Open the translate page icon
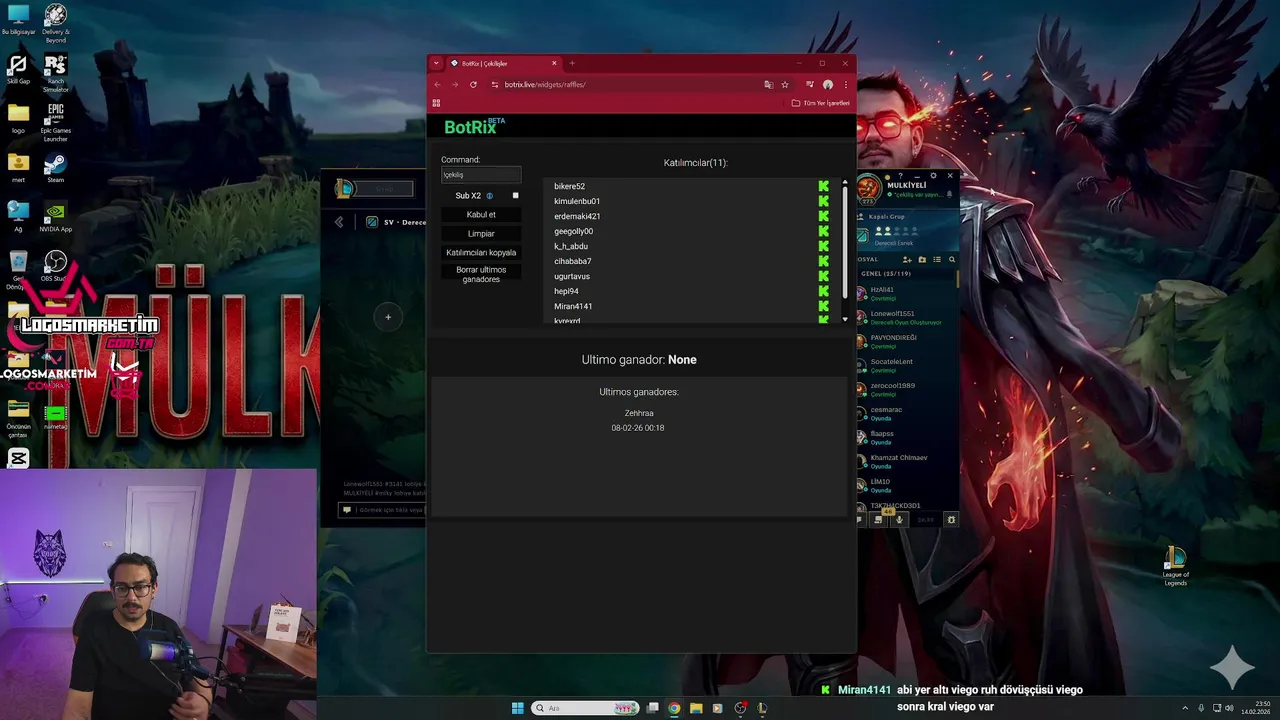1280x720 pixels. pos(768,85)
